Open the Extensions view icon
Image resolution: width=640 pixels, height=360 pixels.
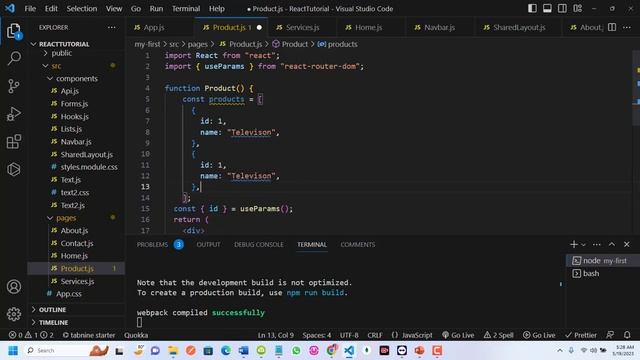(x=14, y=142)
